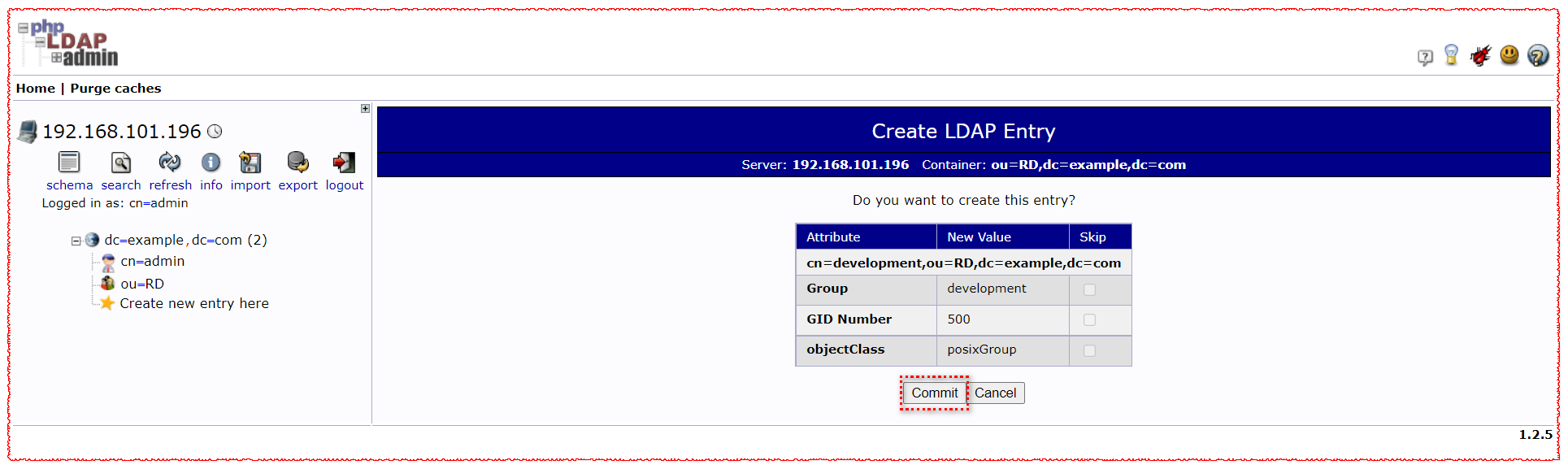The image size is (1568, 469).
Task: Go to the Home menu link
Action: tap(36, 88)
